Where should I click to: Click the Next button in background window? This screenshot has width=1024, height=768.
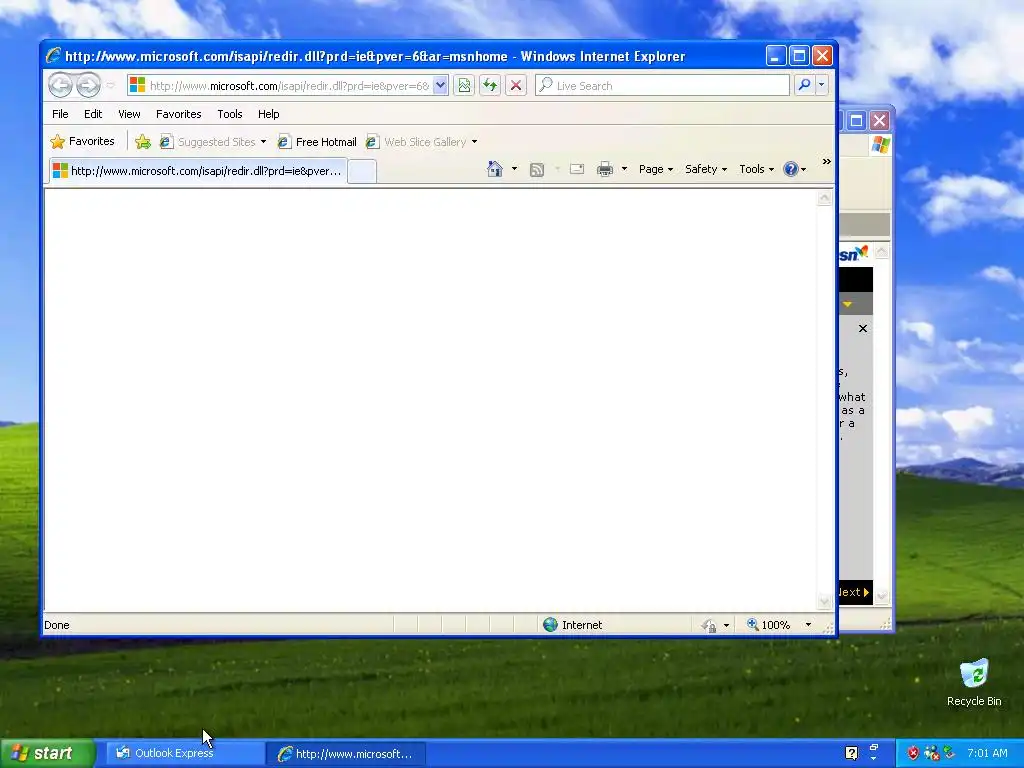coord(856,592)
